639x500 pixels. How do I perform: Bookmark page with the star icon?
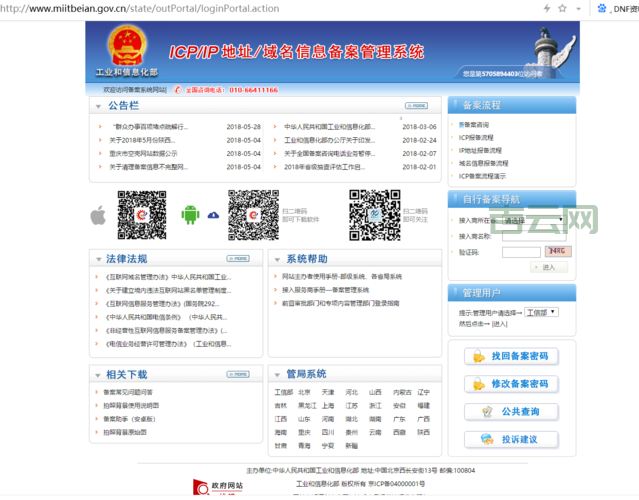click(562, 8)
